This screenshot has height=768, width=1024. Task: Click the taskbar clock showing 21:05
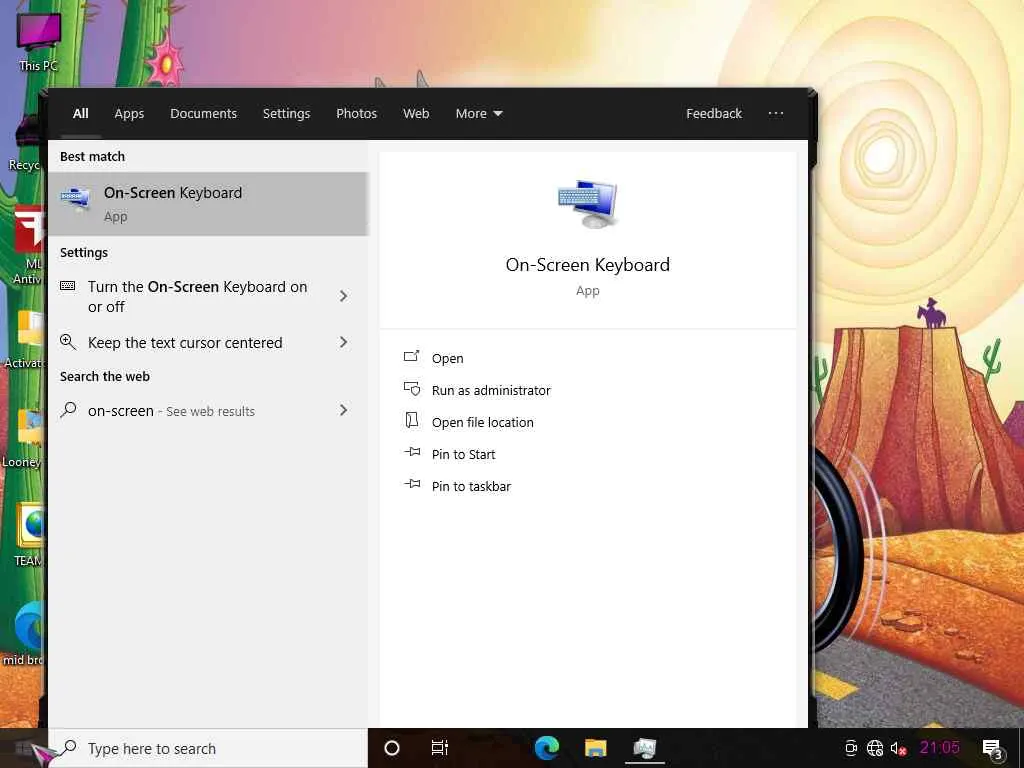coord(940,748)
